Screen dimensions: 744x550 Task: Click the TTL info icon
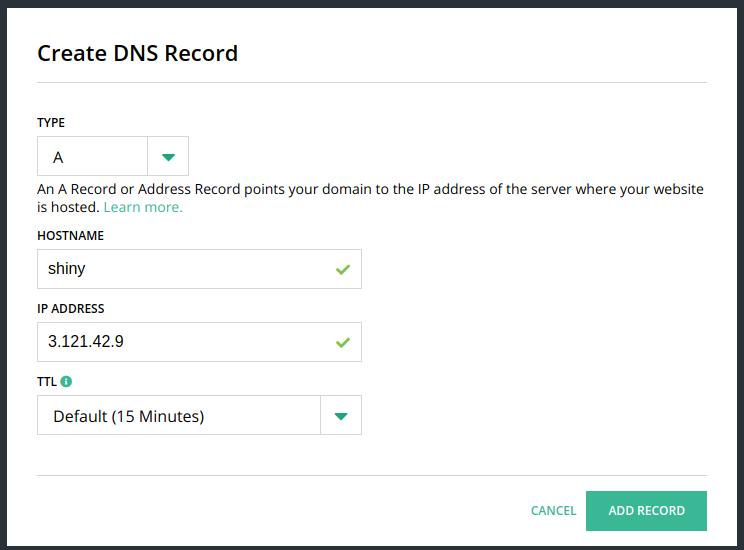(x=66, y=381)
